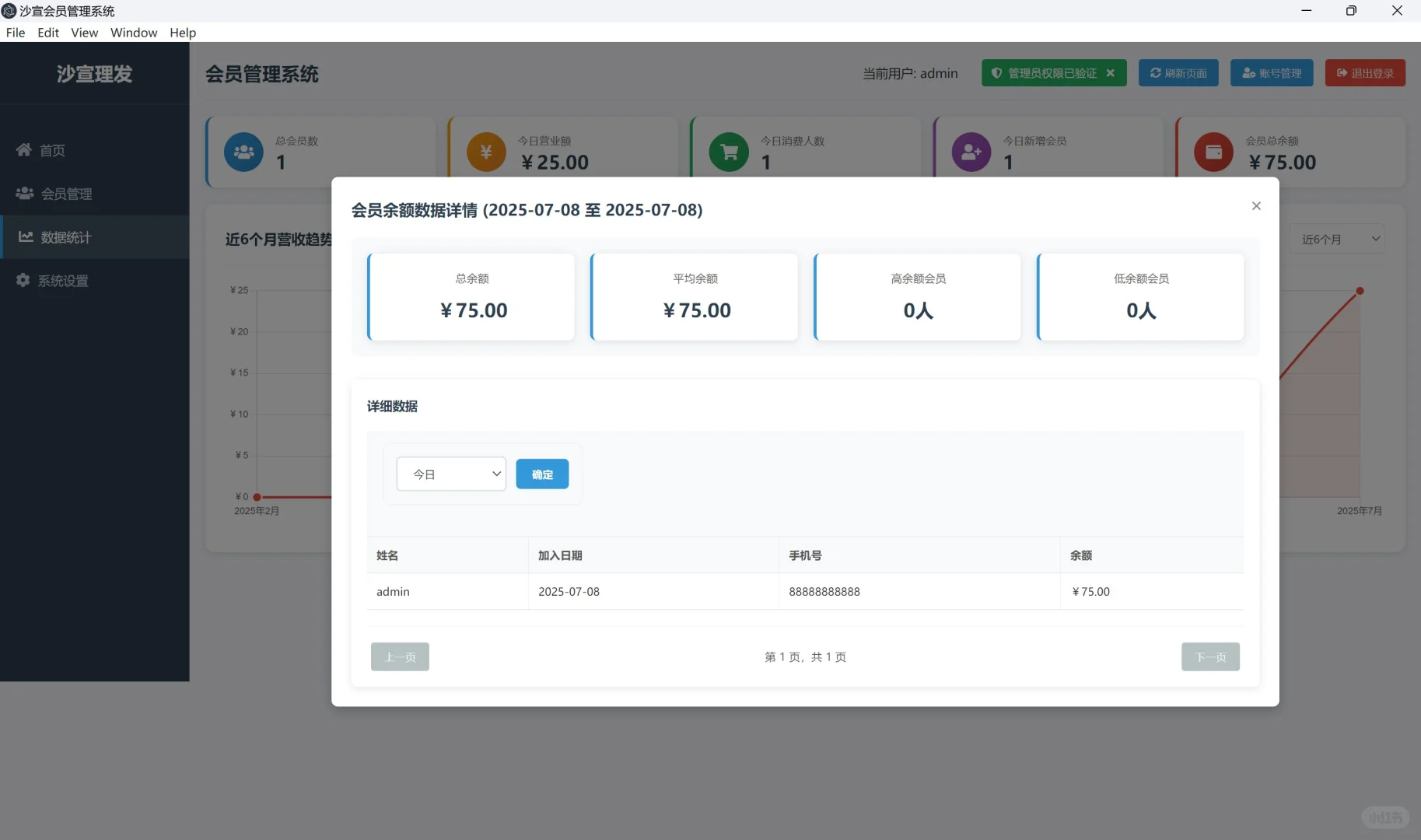Click the purple 今日新增会员 user-plus icon

pos(971,152)
